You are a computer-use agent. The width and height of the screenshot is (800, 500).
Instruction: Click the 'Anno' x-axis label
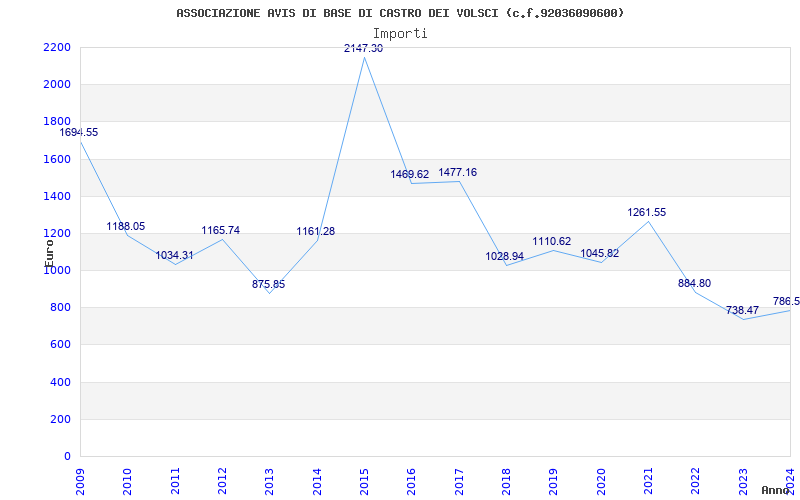[776, 490]
